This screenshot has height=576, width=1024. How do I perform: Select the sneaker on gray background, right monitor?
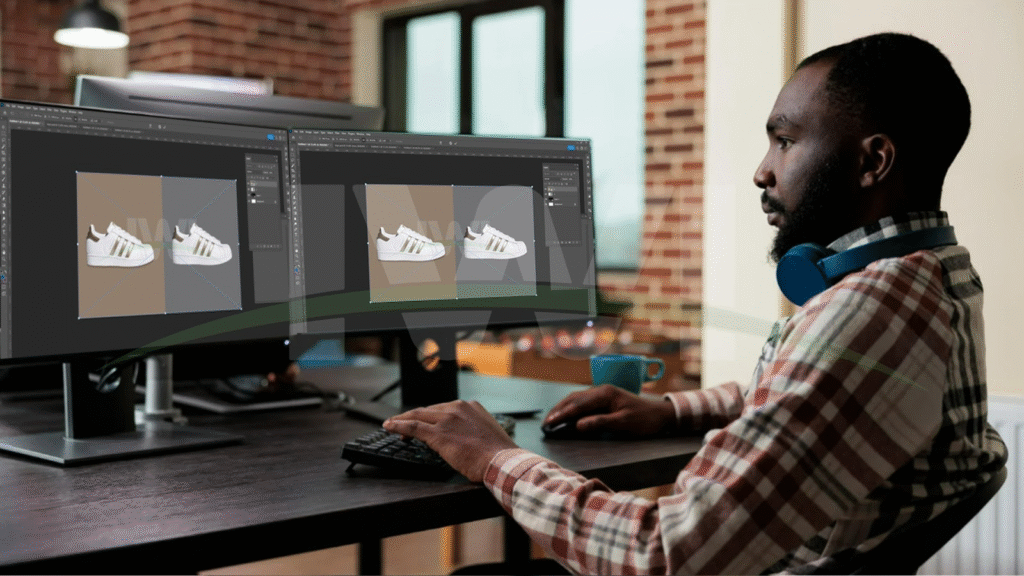point(495,242)
